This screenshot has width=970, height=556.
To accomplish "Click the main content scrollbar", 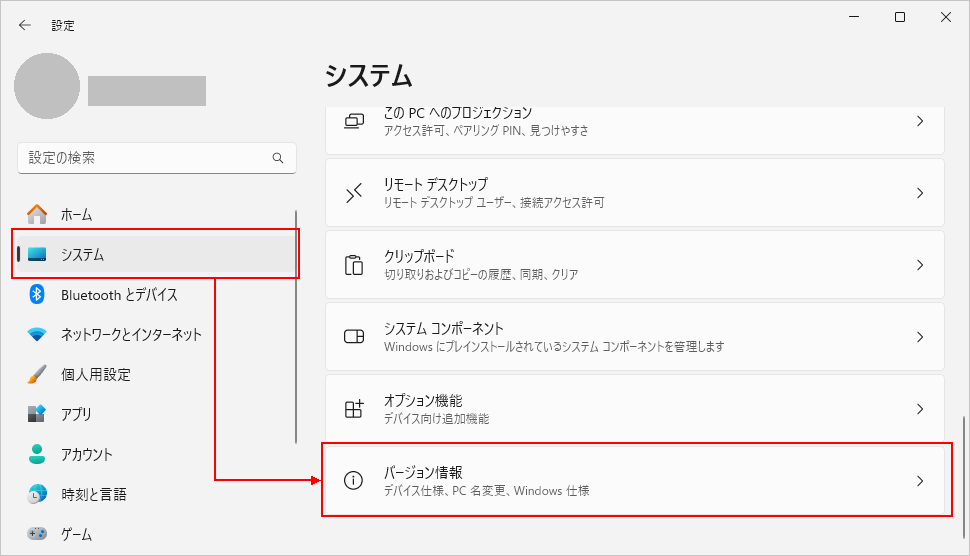I will pyautogui.click(x=963, y=477).
